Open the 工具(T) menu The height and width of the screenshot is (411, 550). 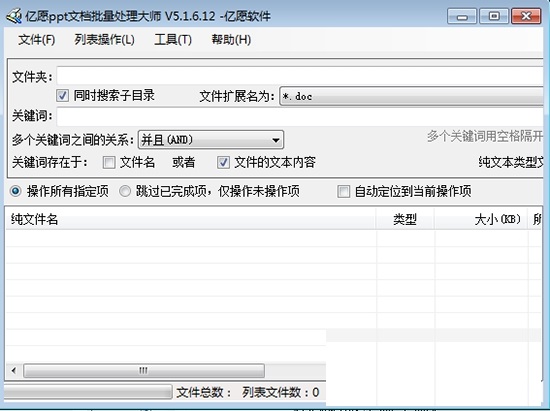[x=173, y=40]
